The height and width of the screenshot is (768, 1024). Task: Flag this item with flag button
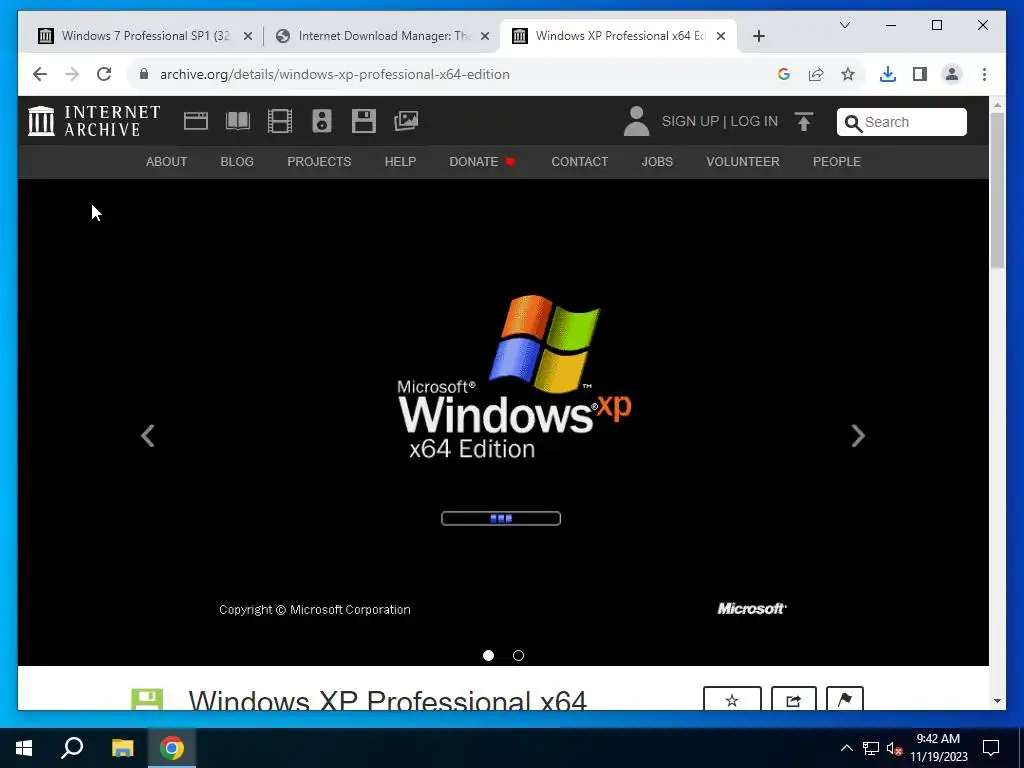(x=844, y=699)
